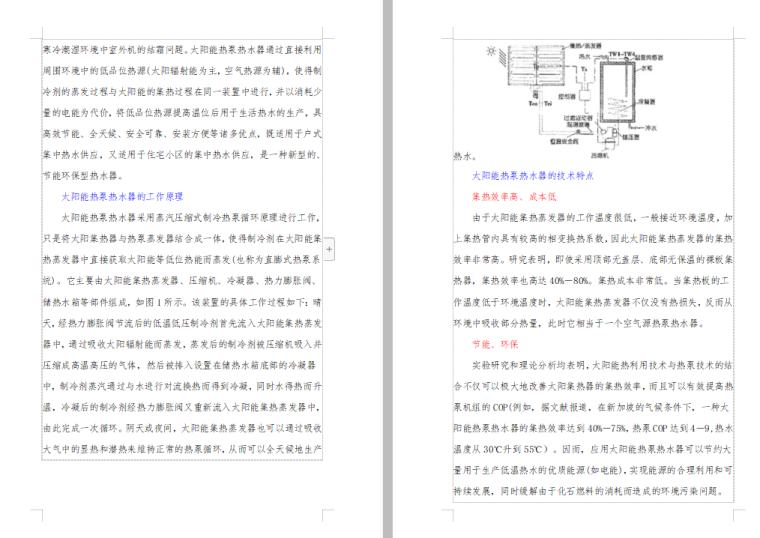Click the blue heading 太阳能热泵热水器的工作原理
The height and width of the screenshot is (538, 760).
point(122,197)
